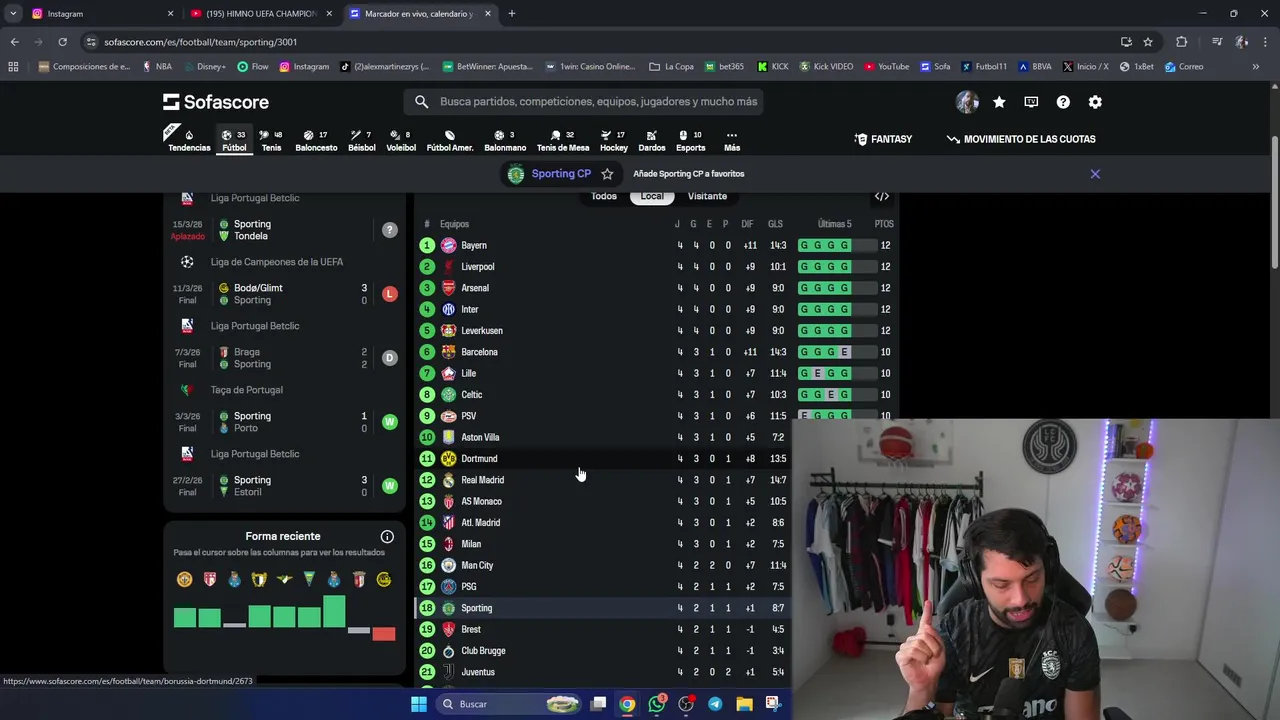Open Braga vs Sporting match

tap(285, 358)
